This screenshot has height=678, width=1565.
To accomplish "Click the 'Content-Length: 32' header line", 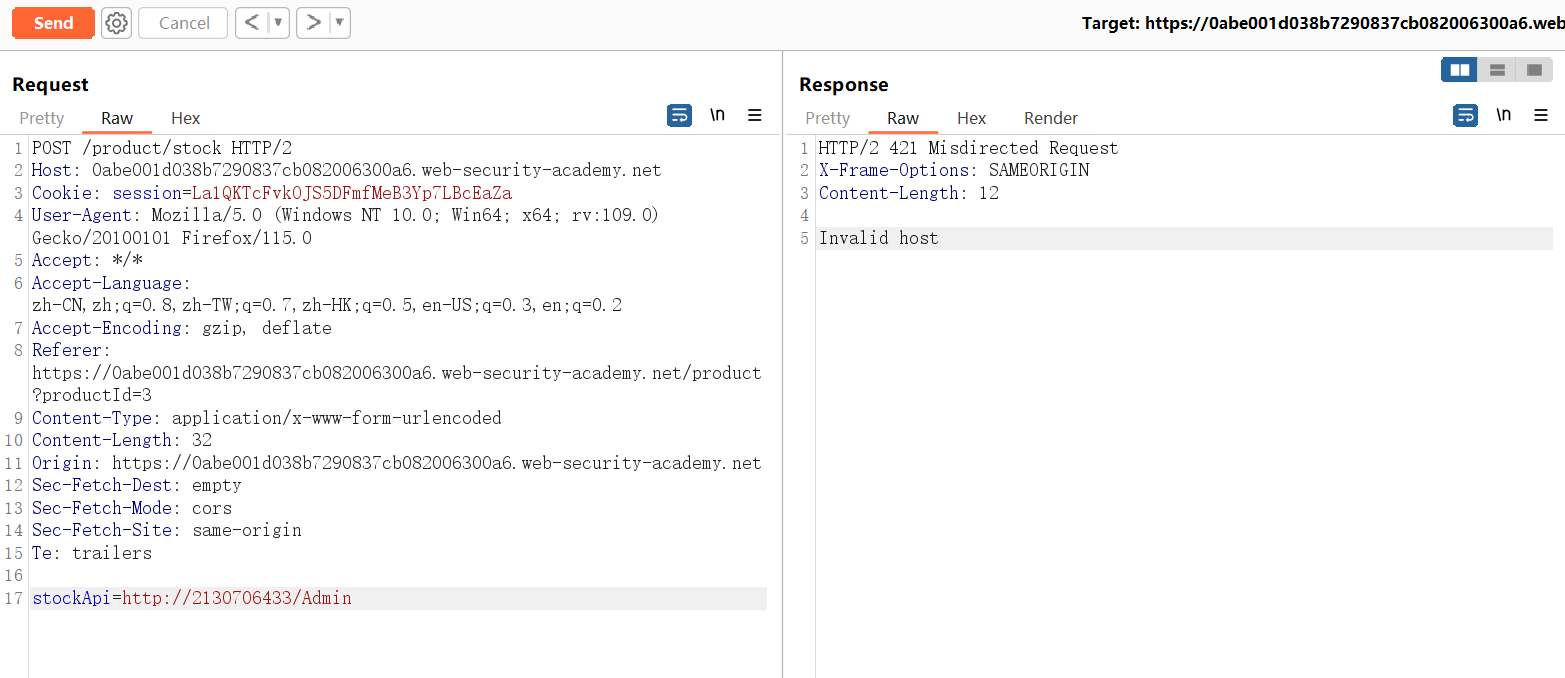I will coord(122,440).
